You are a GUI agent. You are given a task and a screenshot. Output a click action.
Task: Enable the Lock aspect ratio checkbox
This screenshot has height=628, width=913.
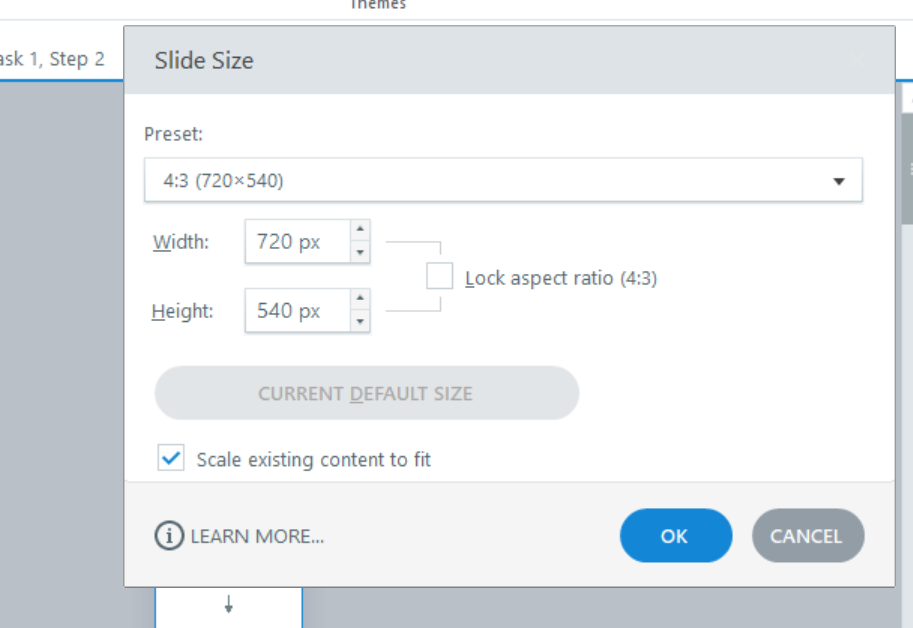(440, 276)
